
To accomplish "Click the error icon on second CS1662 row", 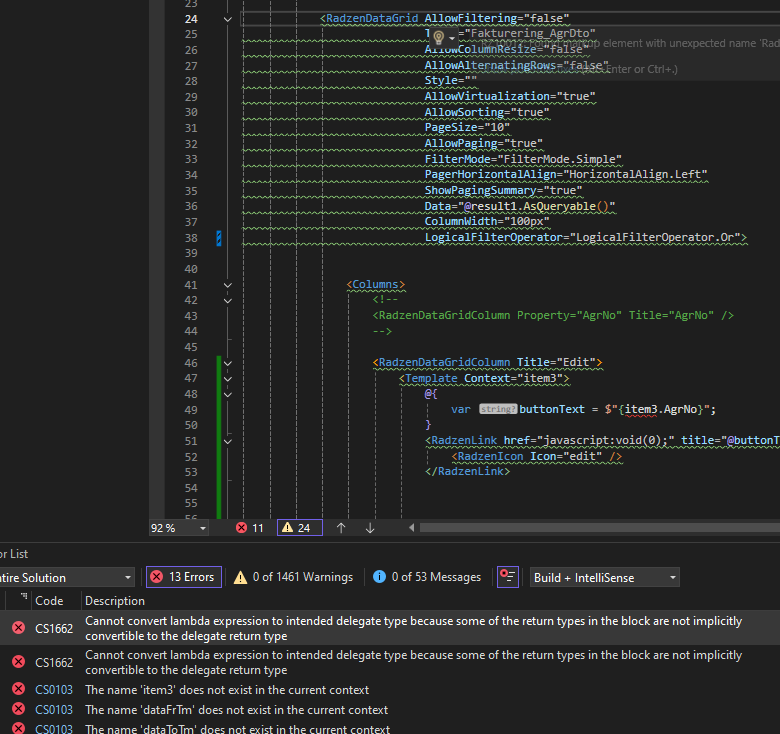I will click(18, 662).
